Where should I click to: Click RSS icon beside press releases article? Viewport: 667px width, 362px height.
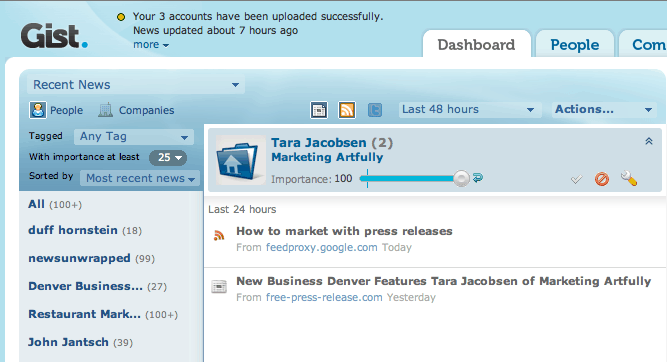219,235
